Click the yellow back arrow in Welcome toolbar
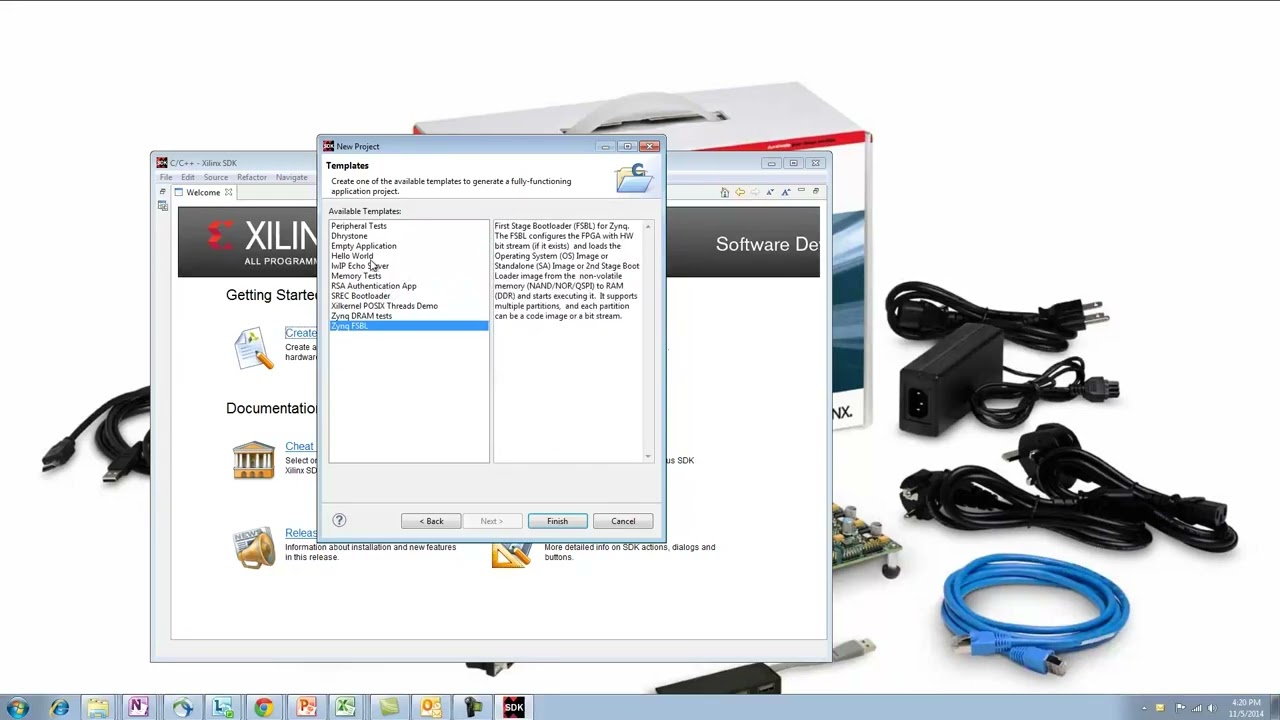 [x=740, y=192]
